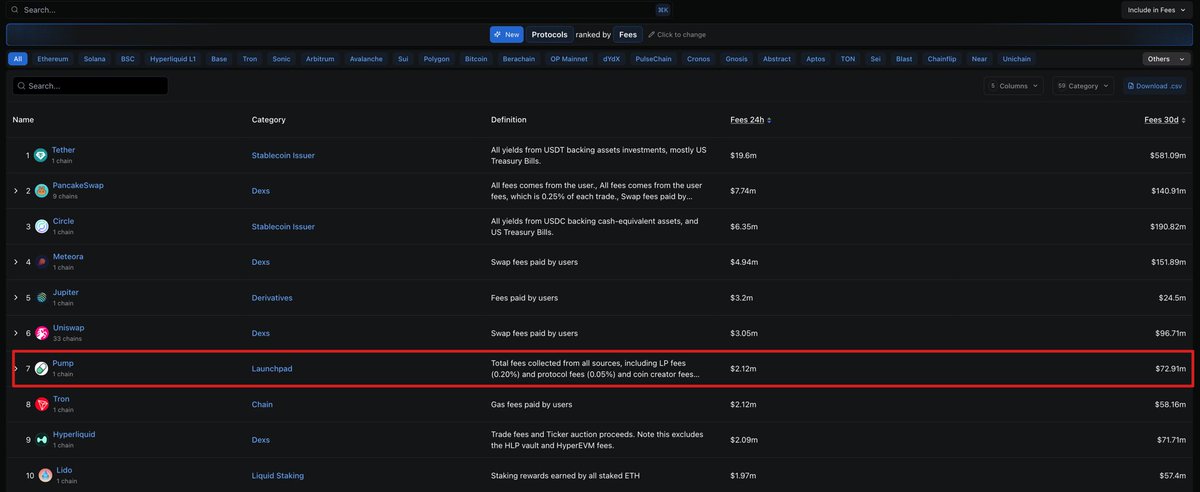Expand the Jupiter row chevron
Screen dimensions: 1200x492
pos(15,297)
